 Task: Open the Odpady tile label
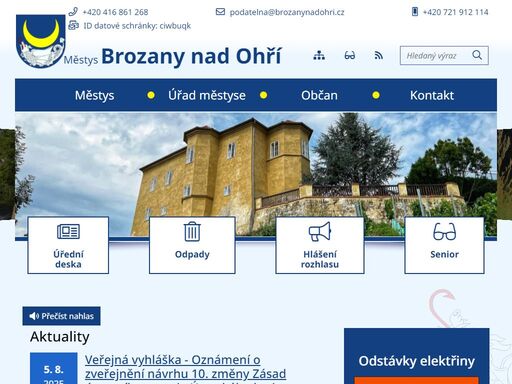[192, 254]
